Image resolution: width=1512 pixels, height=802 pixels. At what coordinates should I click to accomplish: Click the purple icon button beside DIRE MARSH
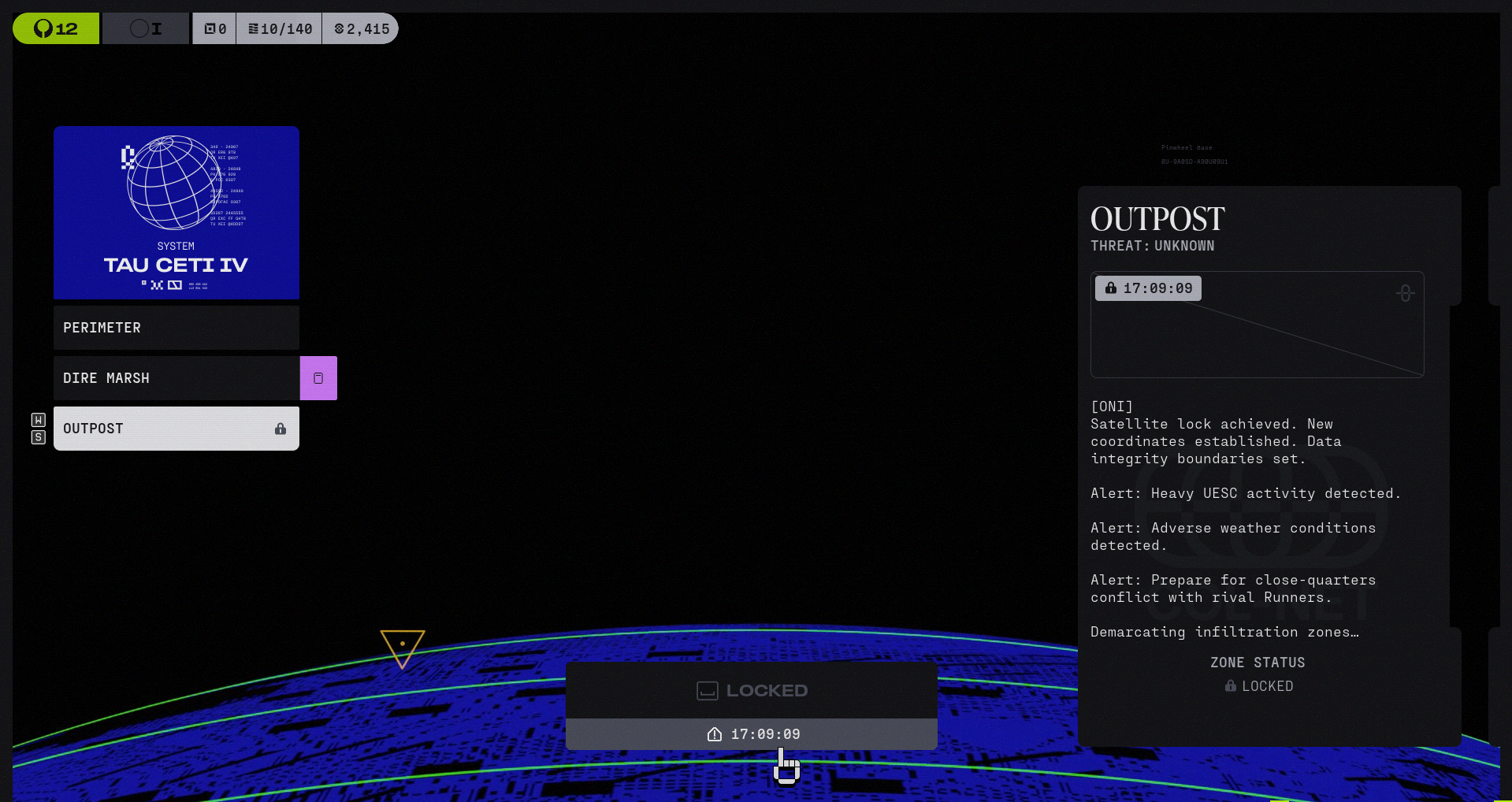318,378
